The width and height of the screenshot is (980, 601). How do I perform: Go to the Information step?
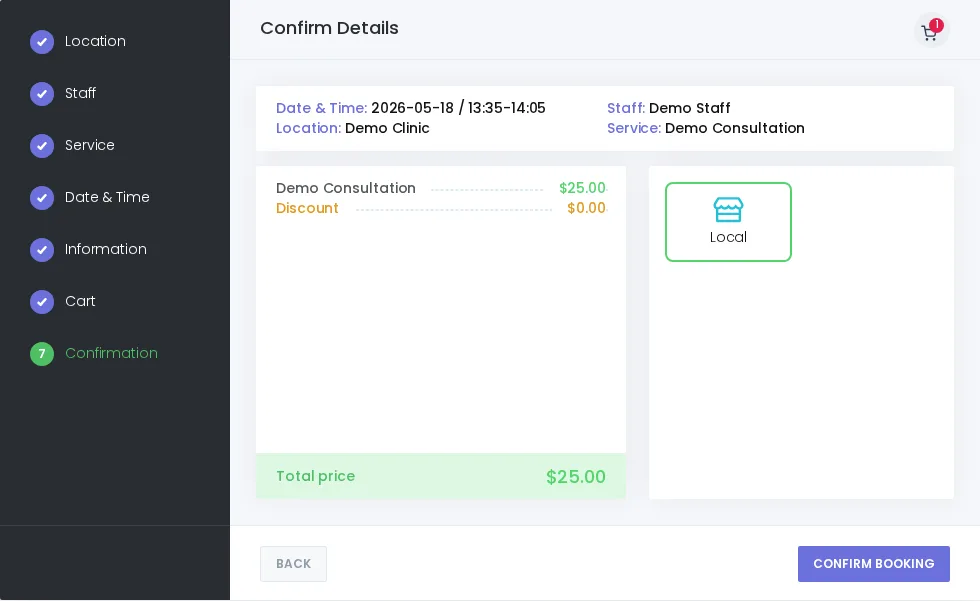[x=106, y=249]
